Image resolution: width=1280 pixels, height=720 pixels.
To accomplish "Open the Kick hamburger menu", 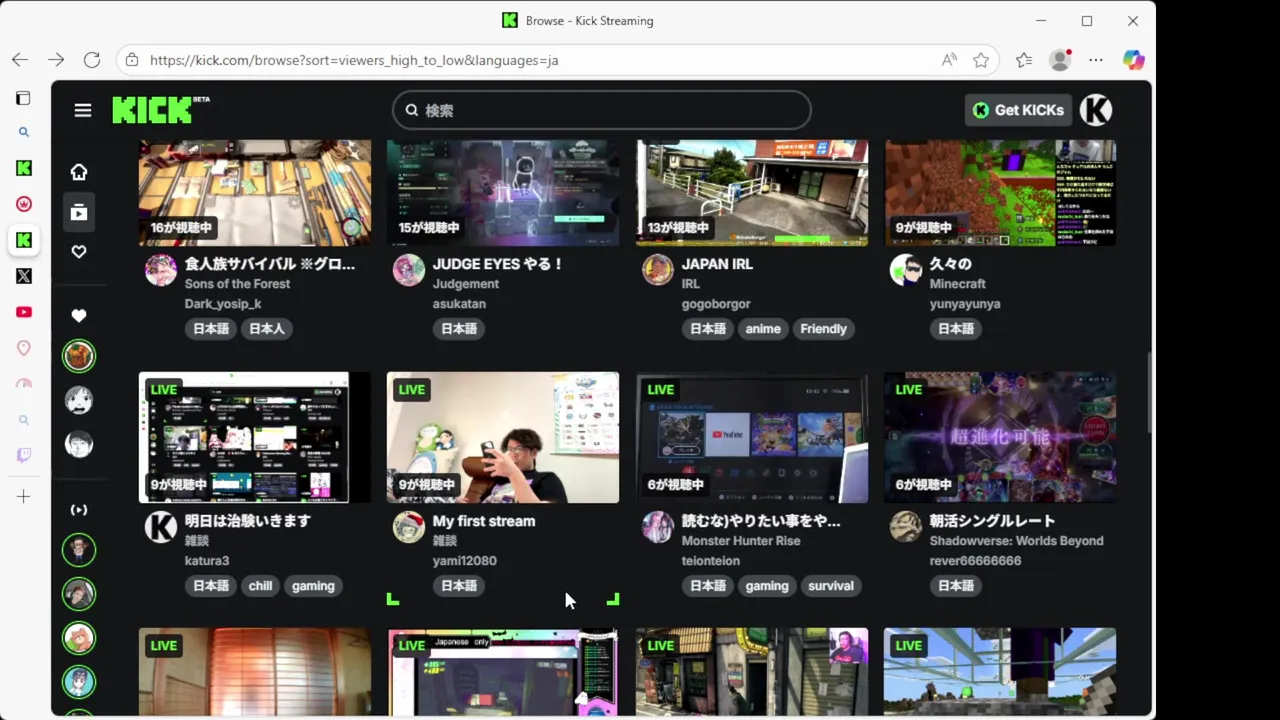I will tap(83, 110).
